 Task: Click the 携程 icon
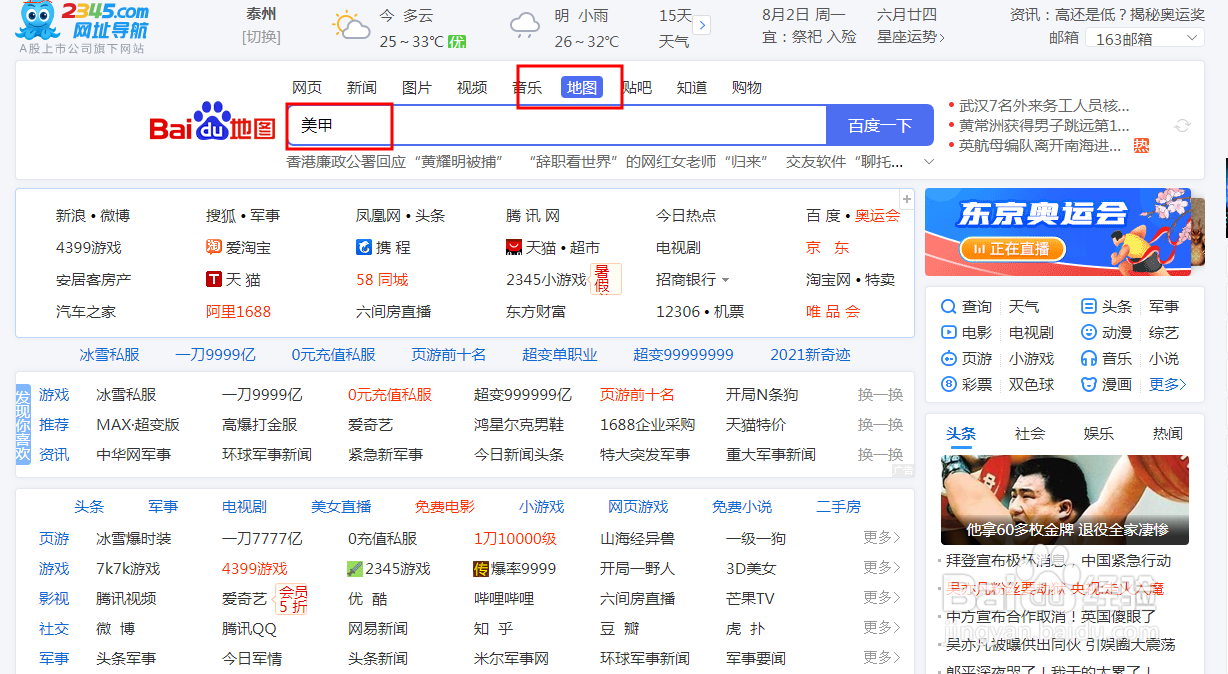(x=363, y=247)
